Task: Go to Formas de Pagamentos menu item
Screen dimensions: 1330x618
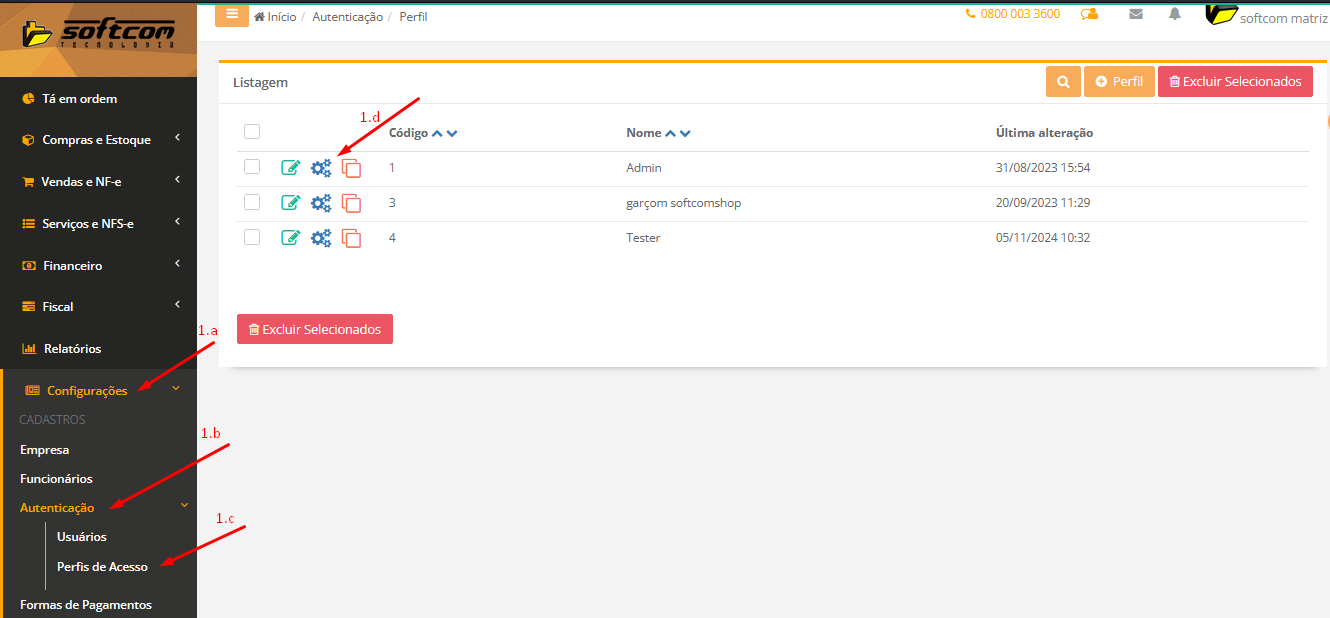Action: tap(86, 605)
